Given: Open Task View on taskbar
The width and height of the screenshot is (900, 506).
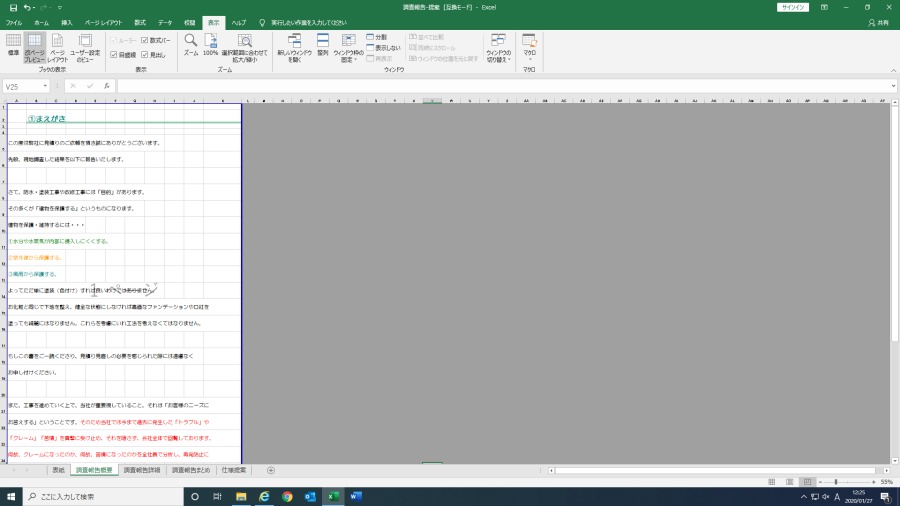Looking at the screenshot, I should click(218, 496).
